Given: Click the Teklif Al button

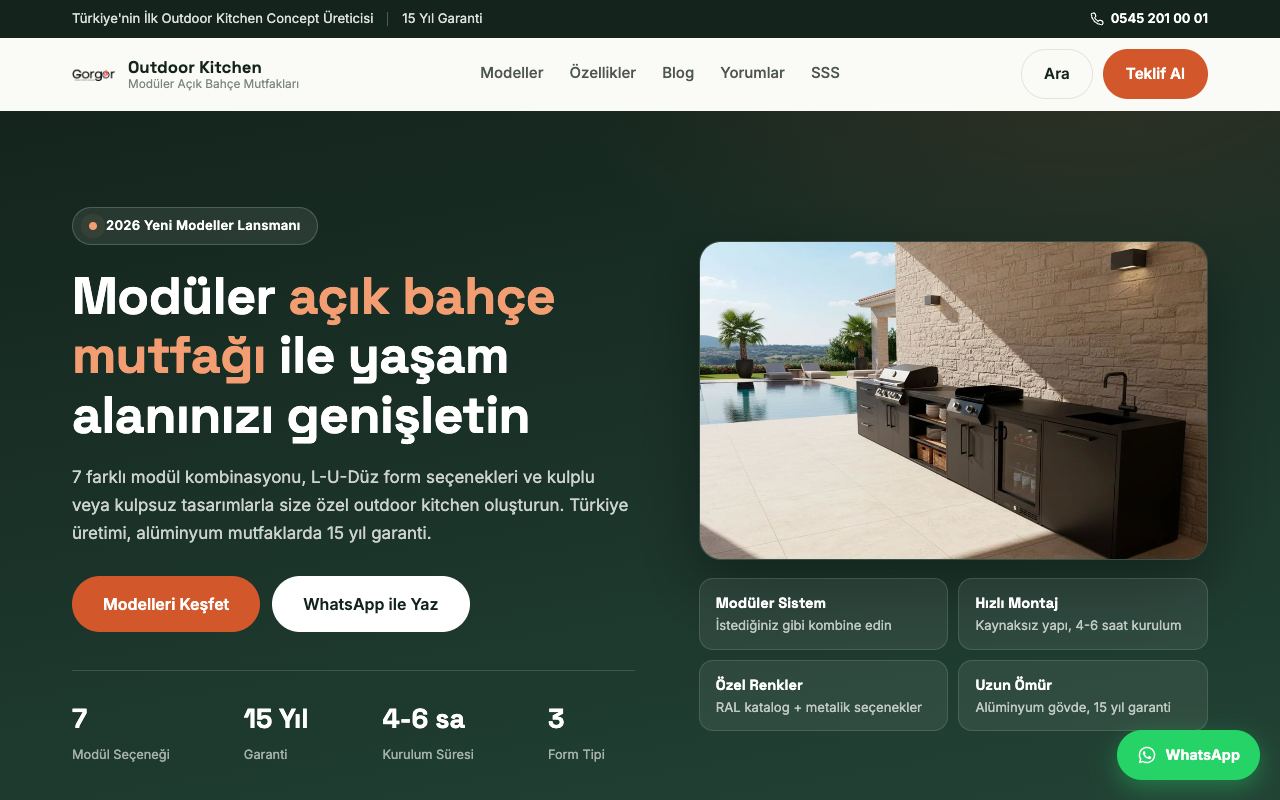Looking at the screenshot, I should click(x=1155, y=74).
